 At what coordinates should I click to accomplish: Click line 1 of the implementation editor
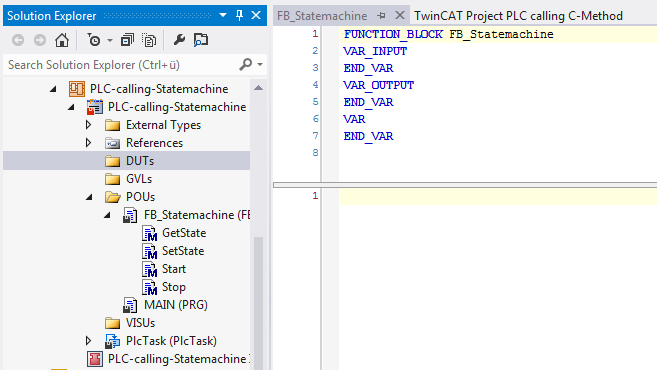498,196
